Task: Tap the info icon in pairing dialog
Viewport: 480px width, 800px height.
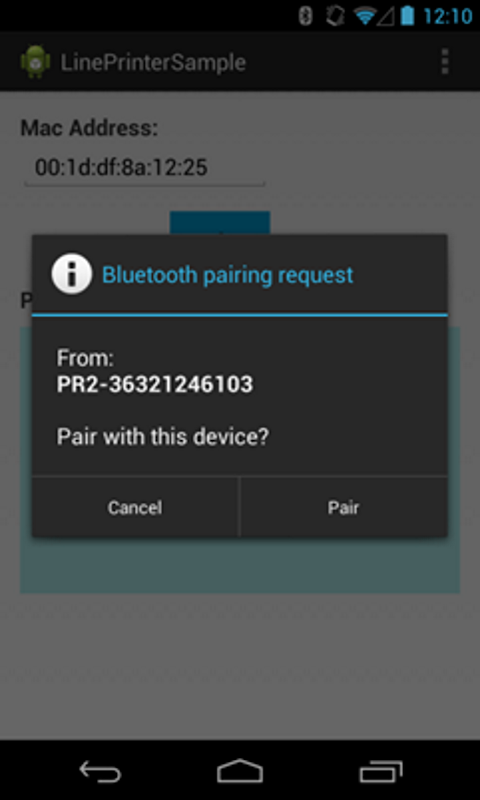Action: pos(71,274)
